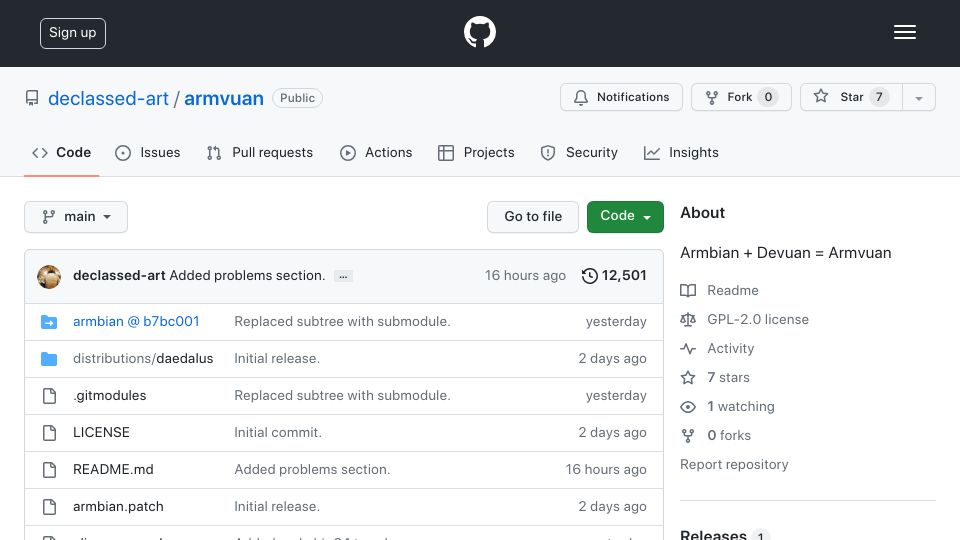This screenshot has width=960, height=540.
Task: Click the repository book icon beside declassed-art
Action: tap(32, 98)
